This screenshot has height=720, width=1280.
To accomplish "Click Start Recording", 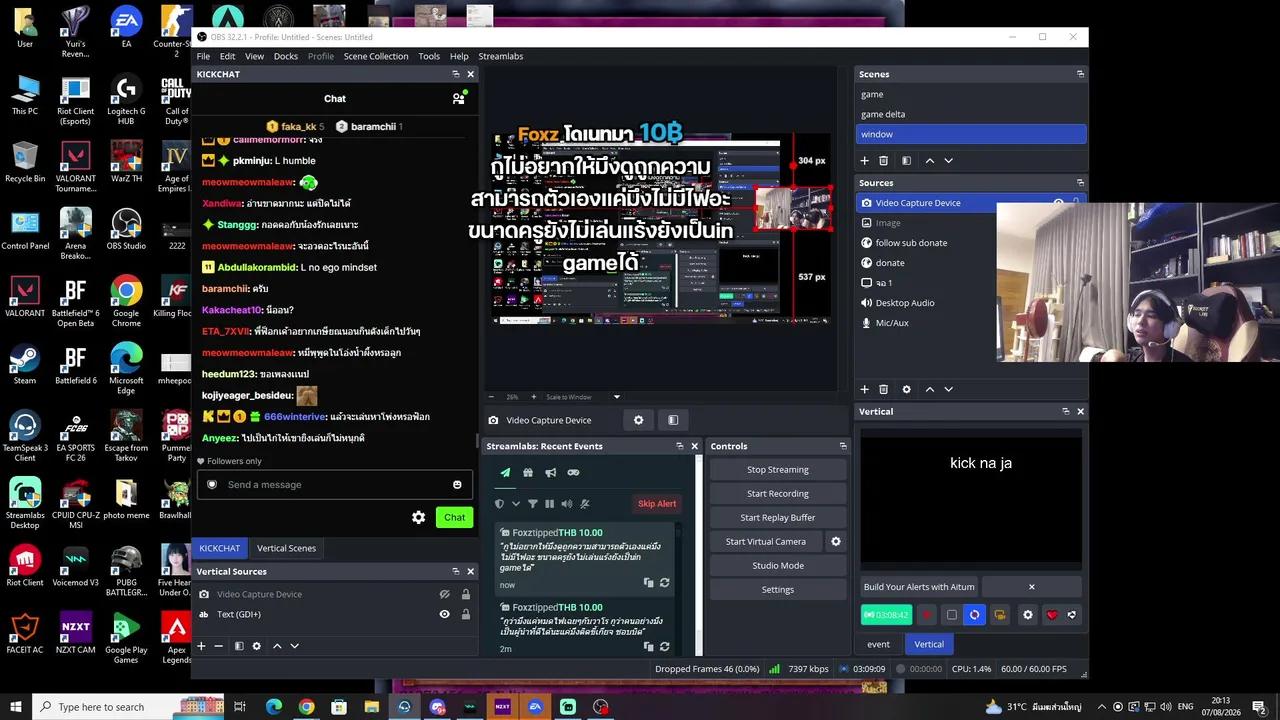I will coord(778,494).
